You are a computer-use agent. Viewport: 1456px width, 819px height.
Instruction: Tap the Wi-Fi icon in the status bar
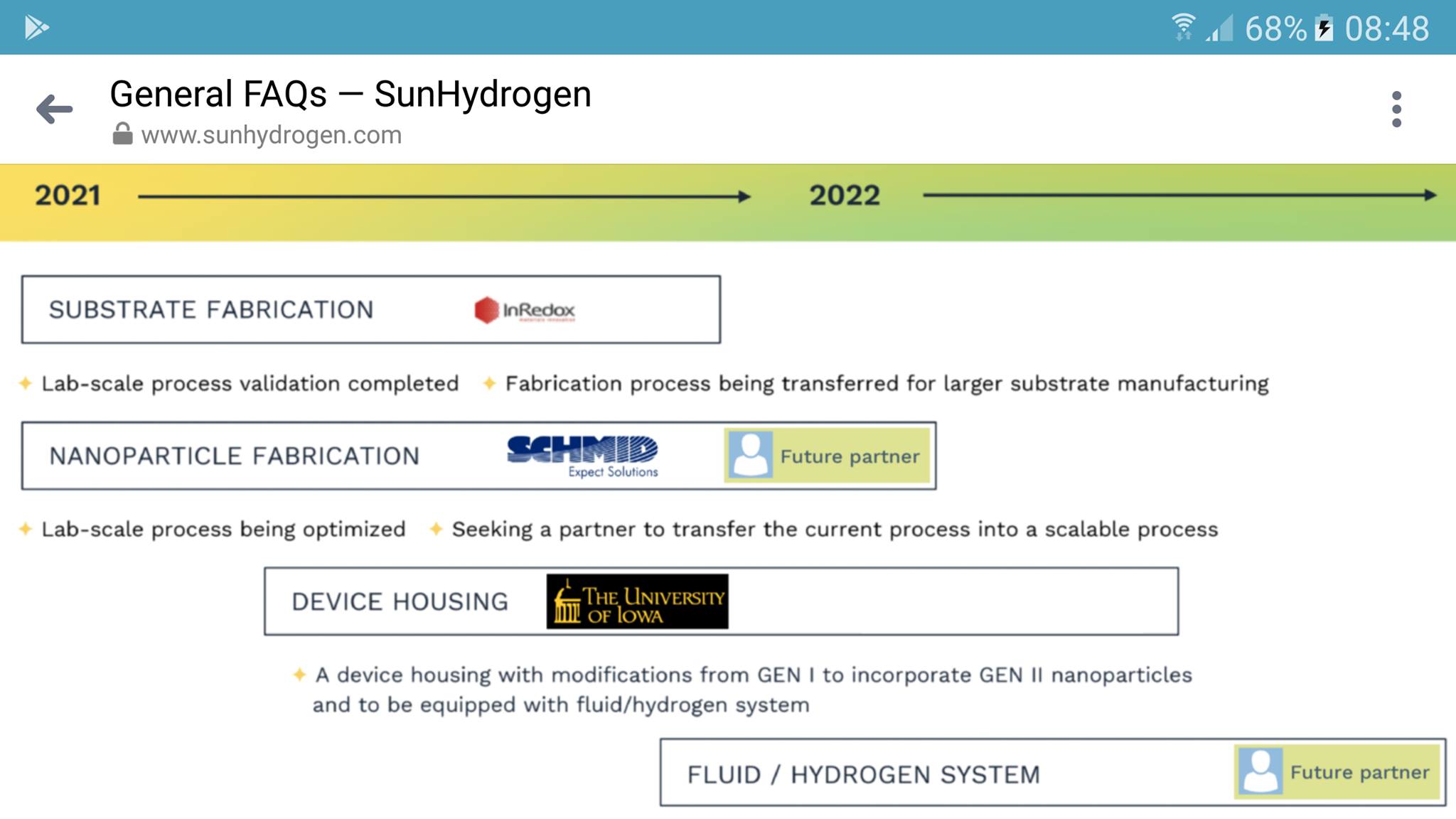click(1182, 27)
